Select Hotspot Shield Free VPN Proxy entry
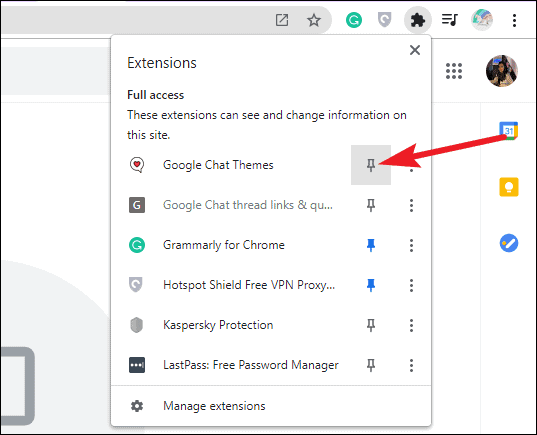Screen dimensions: 537x435 231,285
